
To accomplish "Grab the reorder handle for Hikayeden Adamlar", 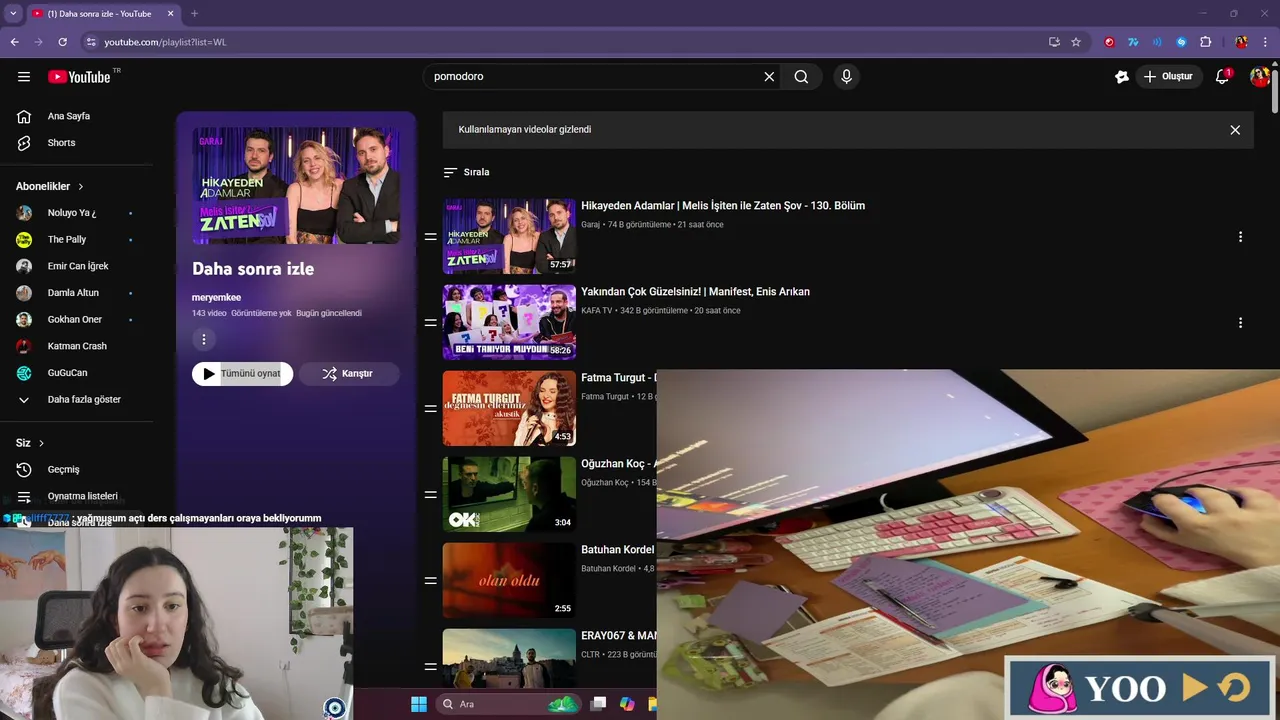I will coord(430,237).
